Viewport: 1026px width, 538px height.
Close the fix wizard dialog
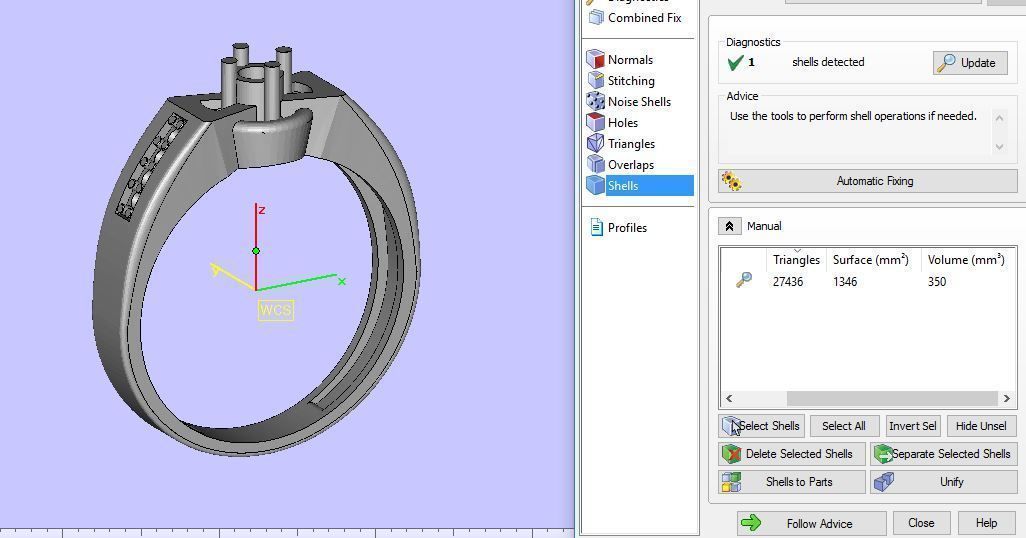coord(921,523)
